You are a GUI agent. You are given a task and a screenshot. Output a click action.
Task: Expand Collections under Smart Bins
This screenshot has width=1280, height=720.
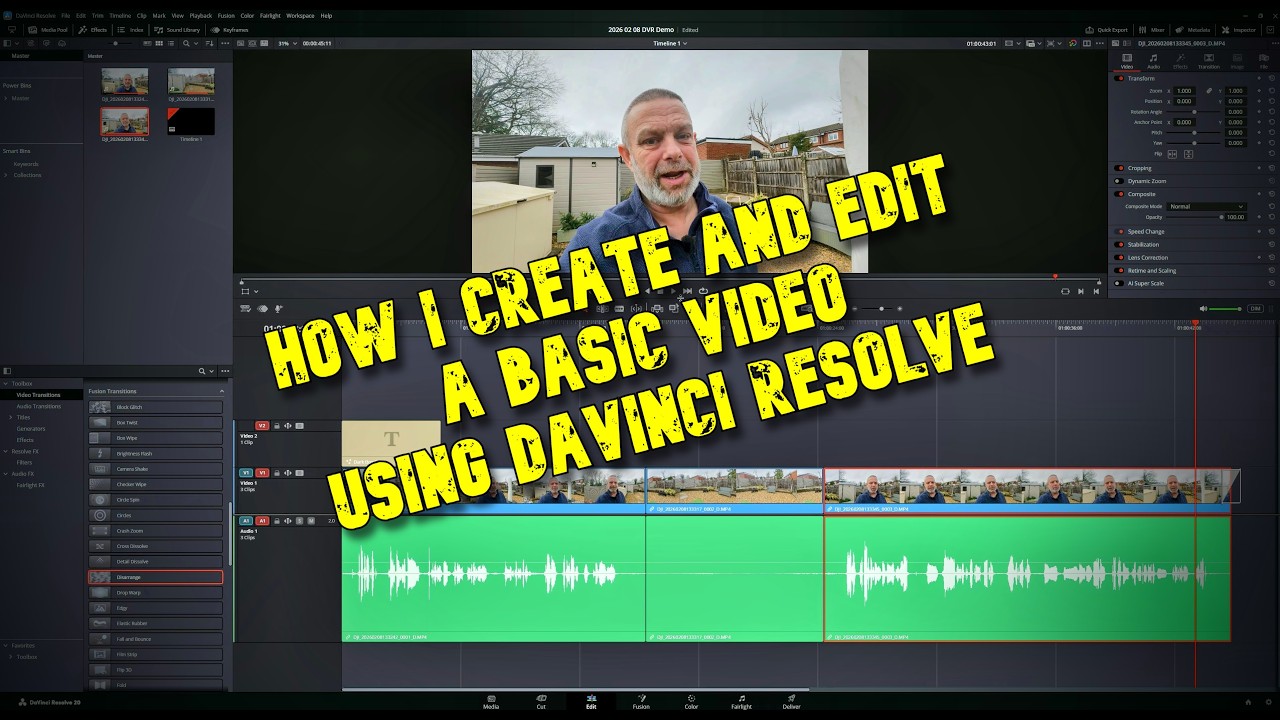(6, 175)
